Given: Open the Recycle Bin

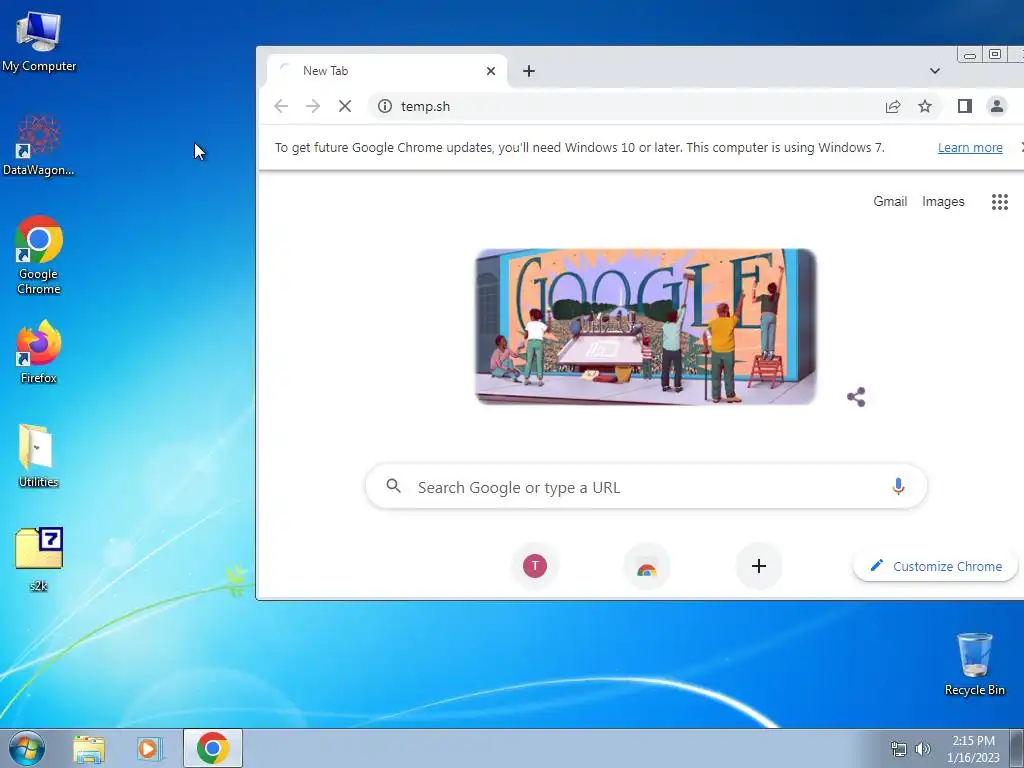Looking at the screenshot, I should pos(974,664).
